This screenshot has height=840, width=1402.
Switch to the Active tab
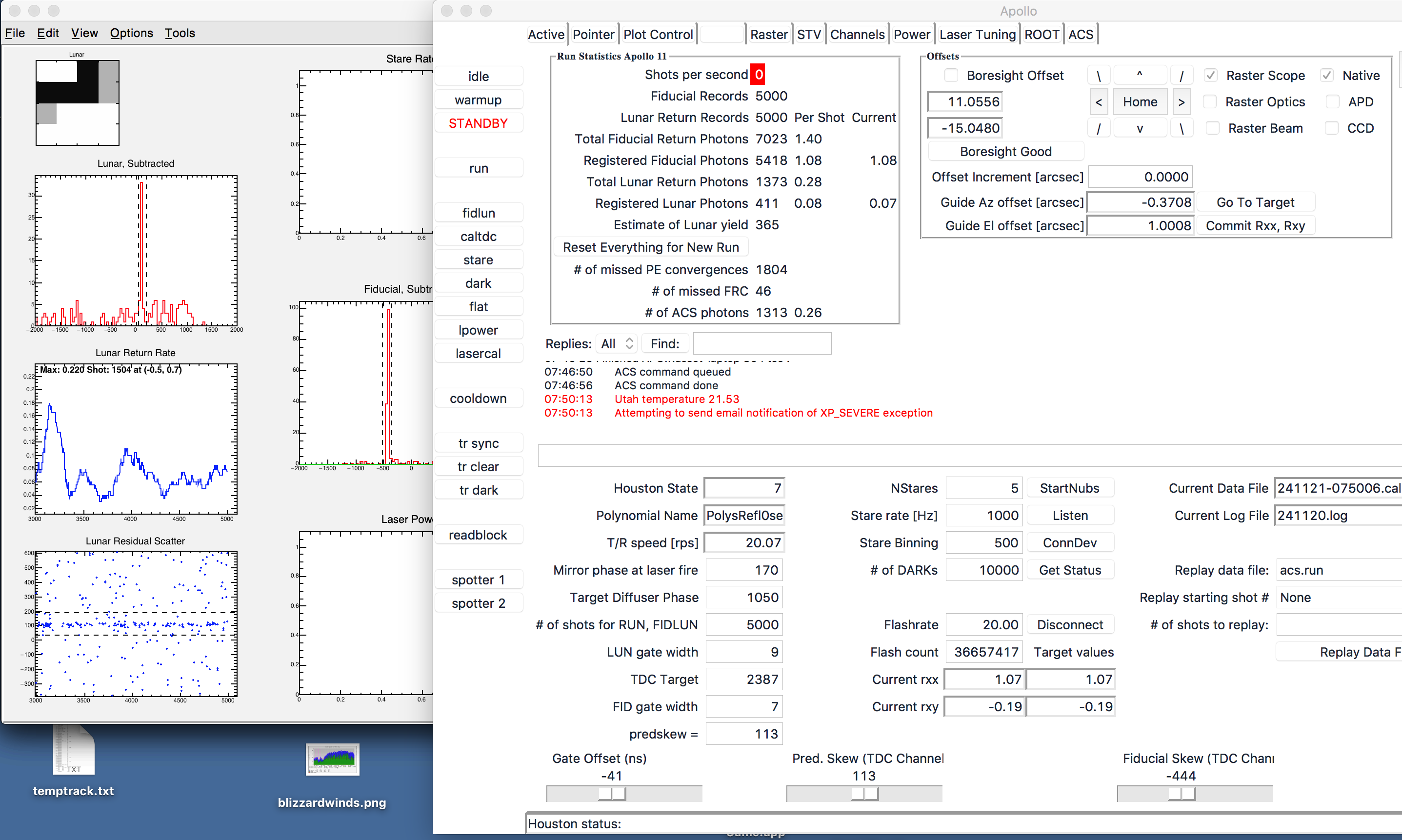[x=546, y=35]
